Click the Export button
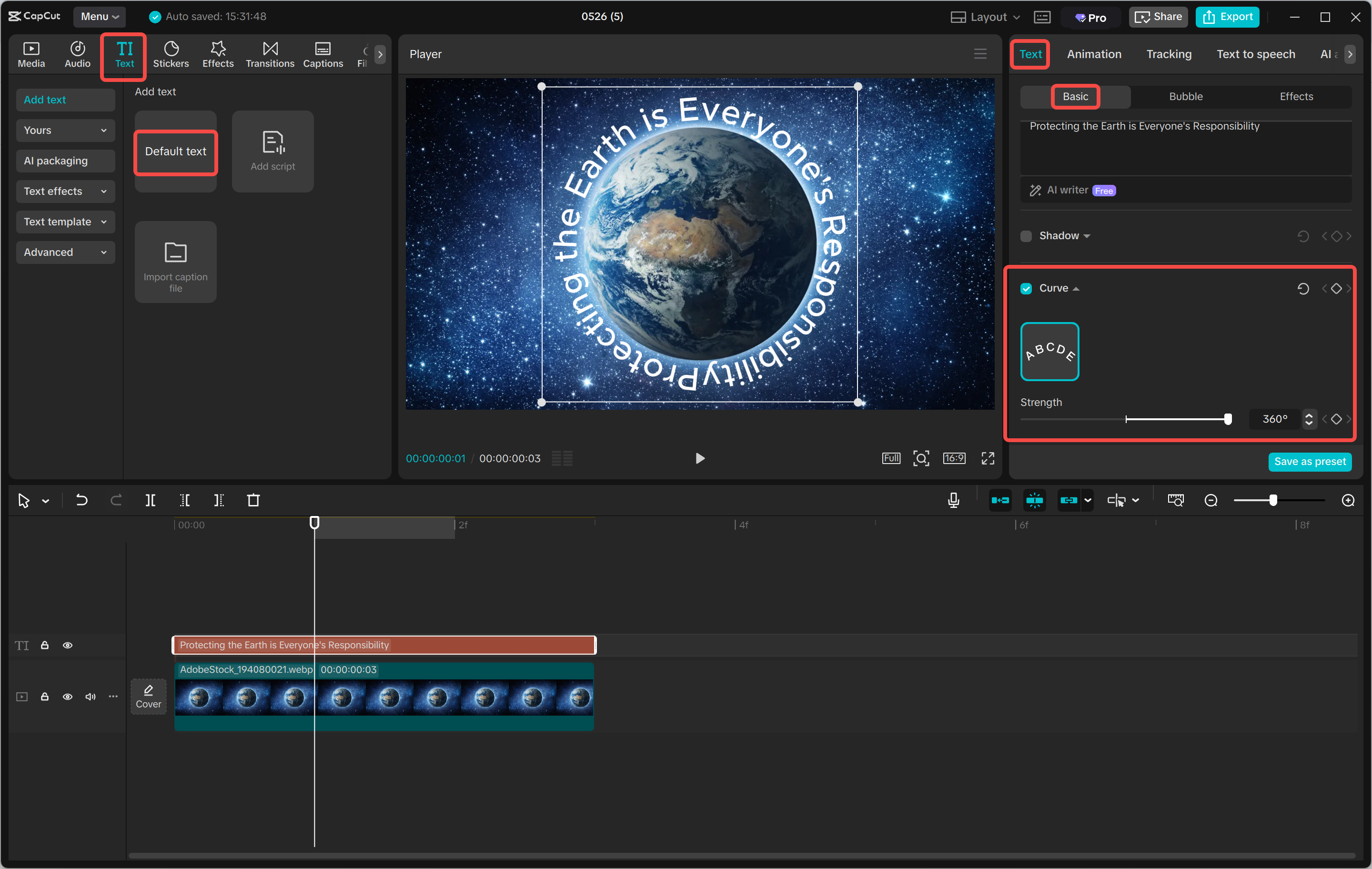This screenshot has height=869, width=1372. click(x=1227, y=17)
